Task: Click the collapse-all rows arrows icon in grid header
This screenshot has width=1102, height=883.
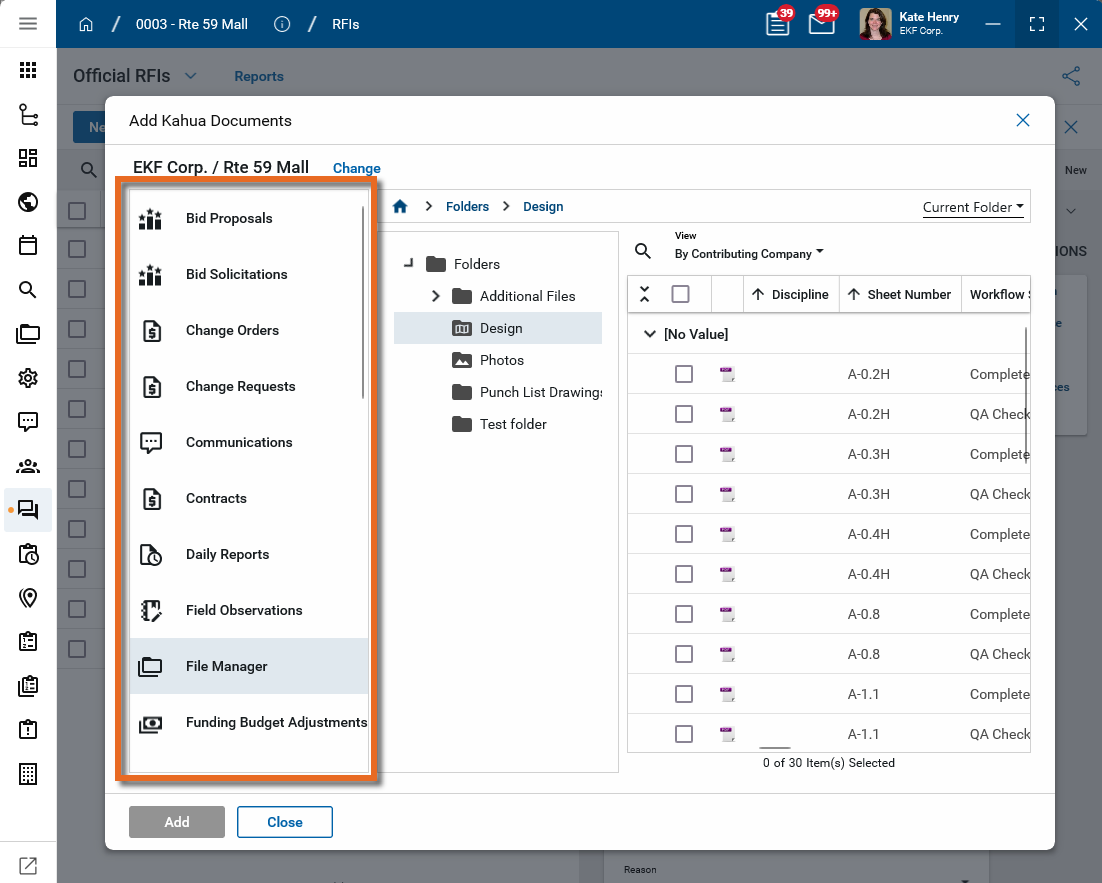Action: pos(644,294)
